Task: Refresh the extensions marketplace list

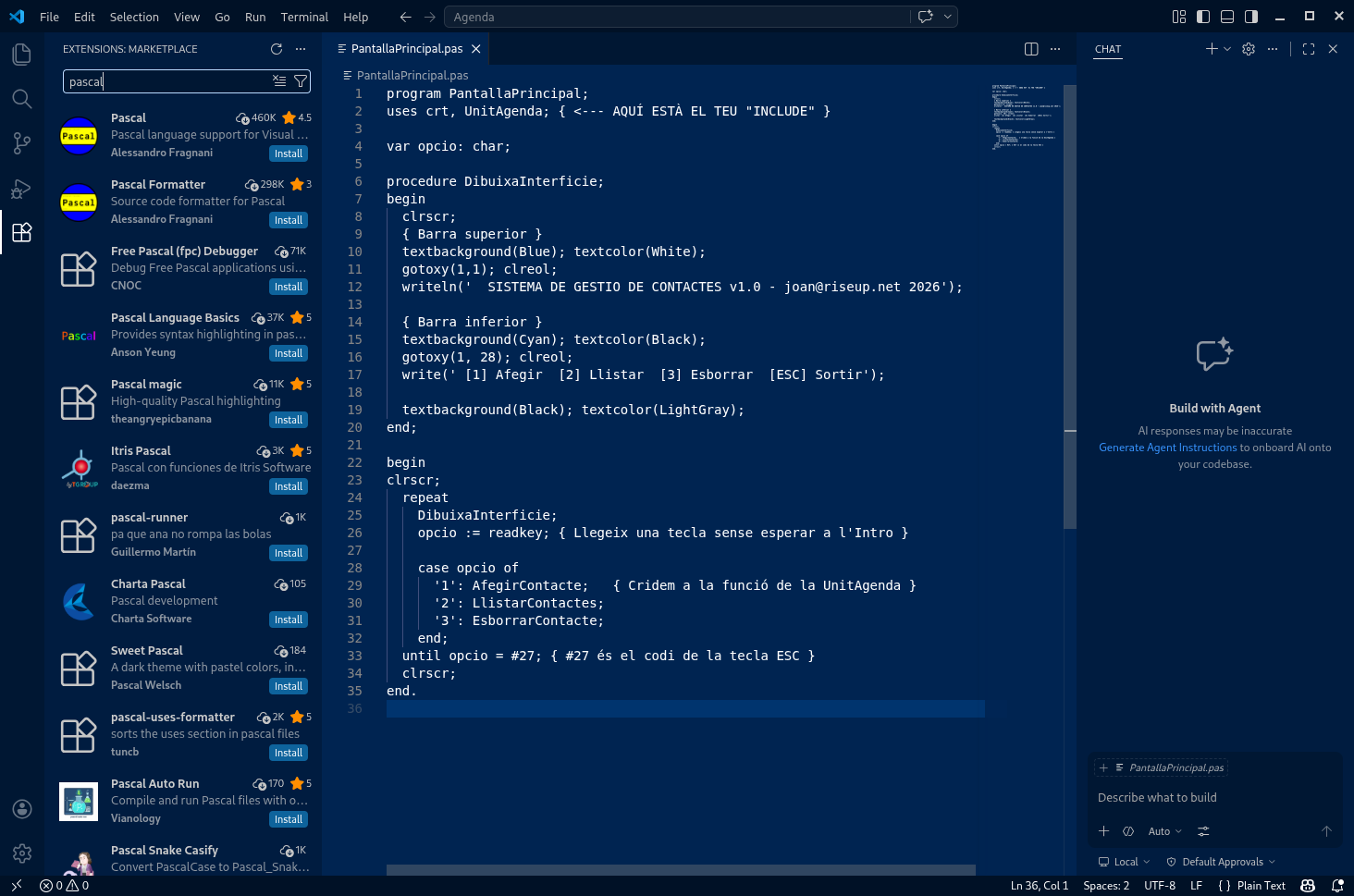Action: coord(277,49)
